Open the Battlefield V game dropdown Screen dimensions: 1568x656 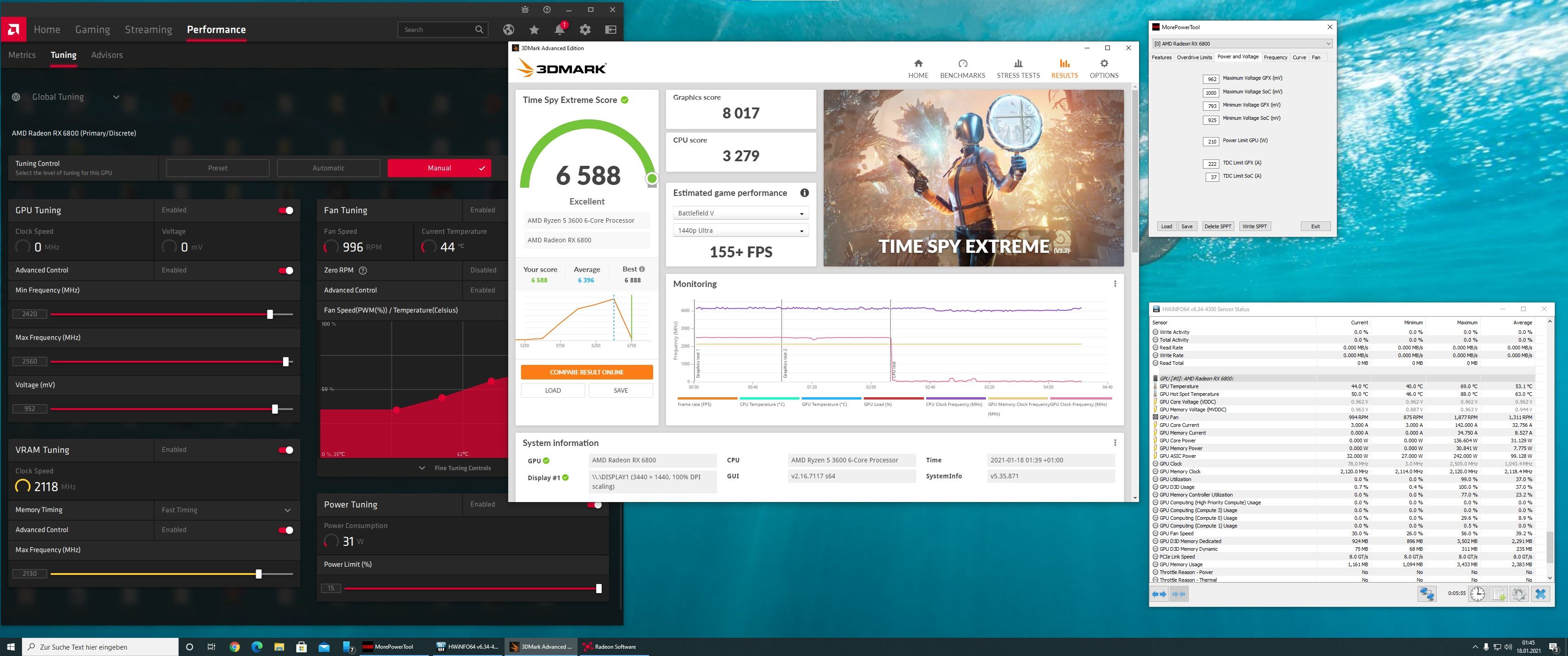[740, 213]
